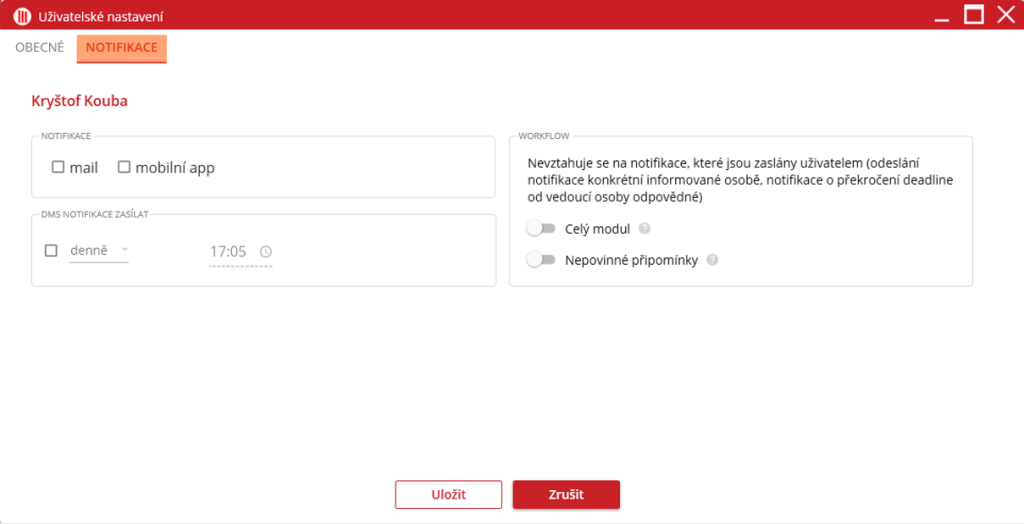Click the Zrušit button
Viewport: 1024px width, 524px height.
[566, 495]
